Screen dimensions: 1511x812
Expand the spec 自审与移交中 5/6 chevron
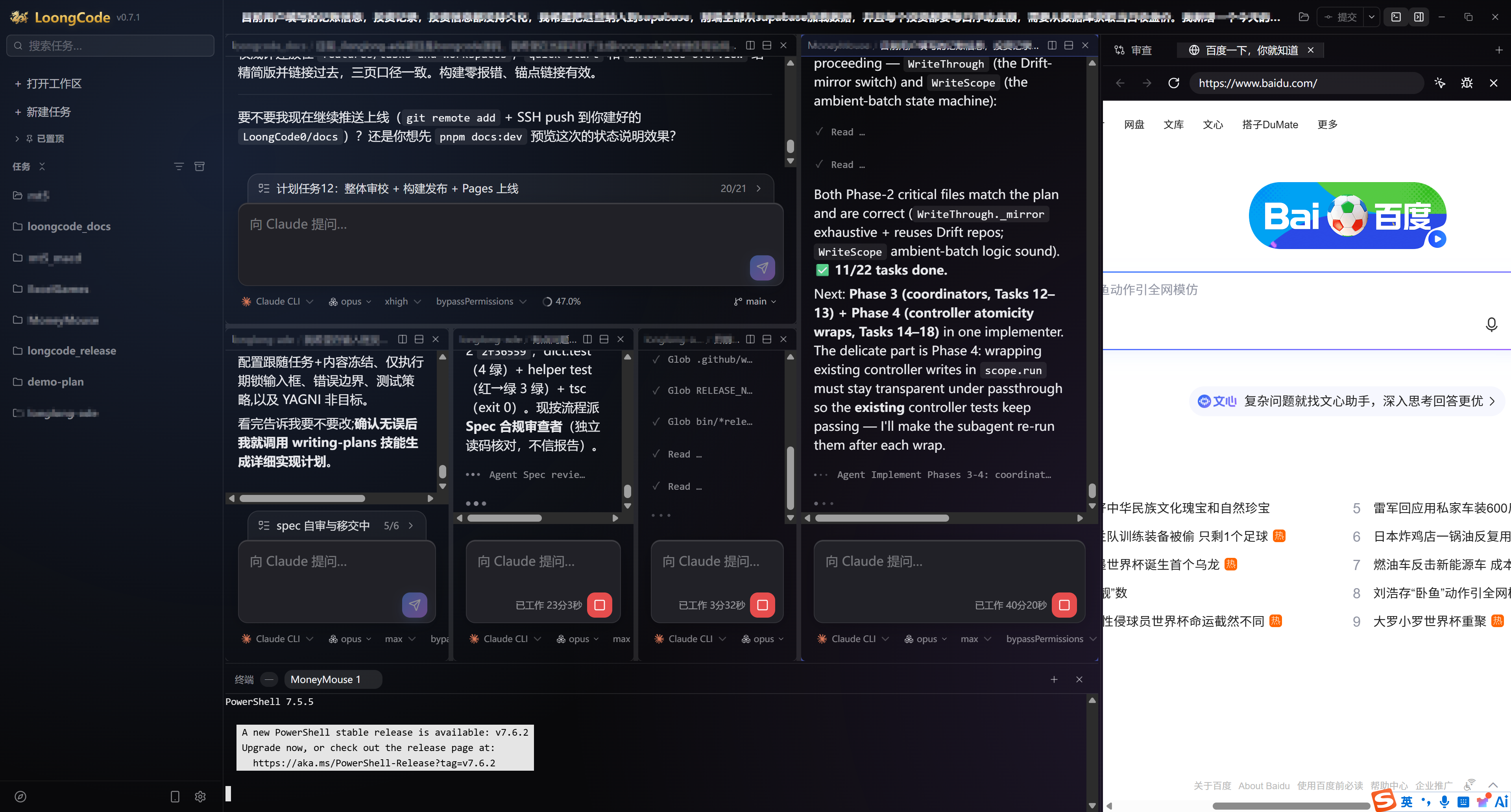410,525
